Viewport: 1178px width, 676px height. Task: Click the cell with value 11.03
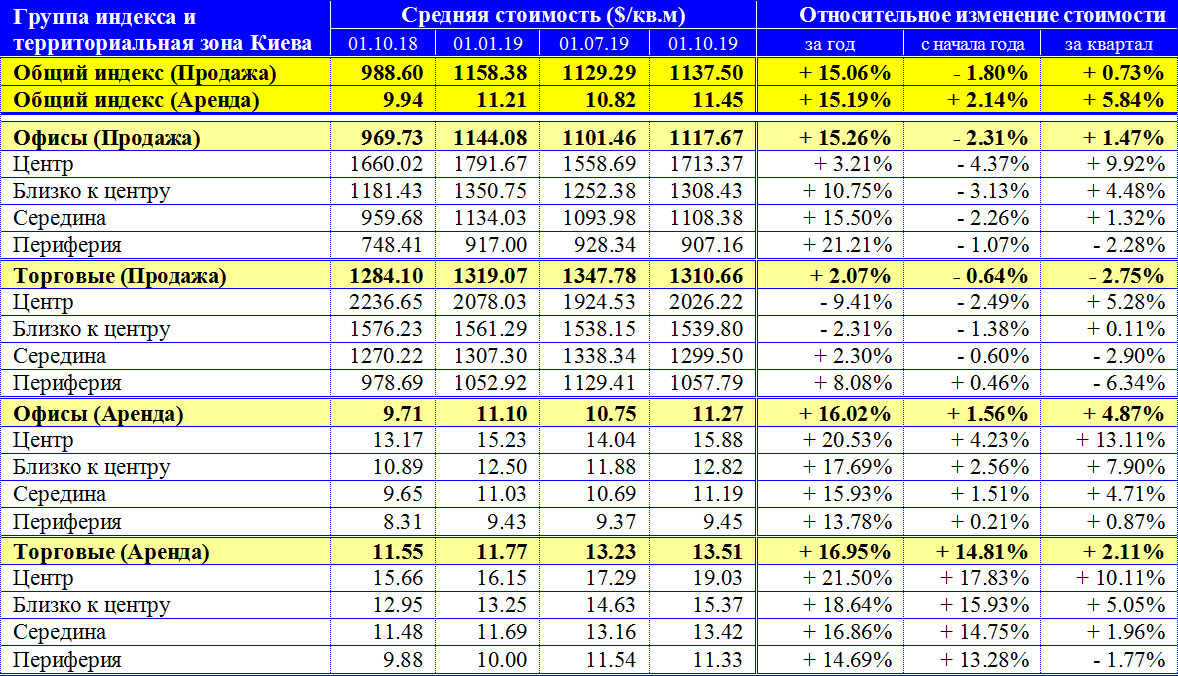pos(502,494)
